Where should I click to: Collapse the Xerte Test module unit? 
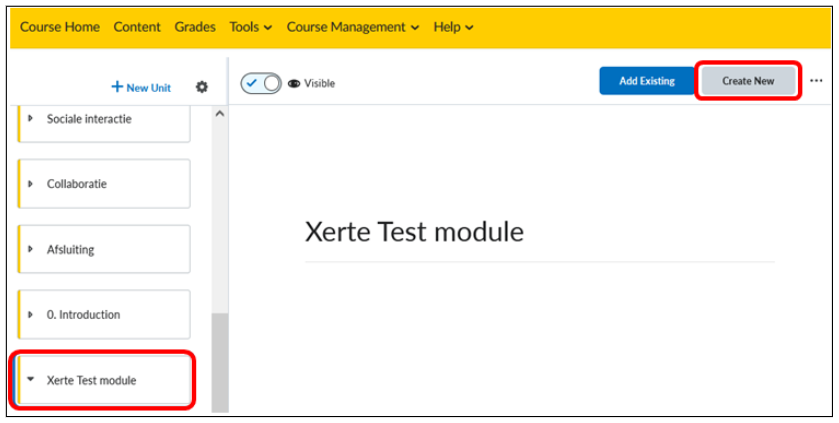coord(30,380)
